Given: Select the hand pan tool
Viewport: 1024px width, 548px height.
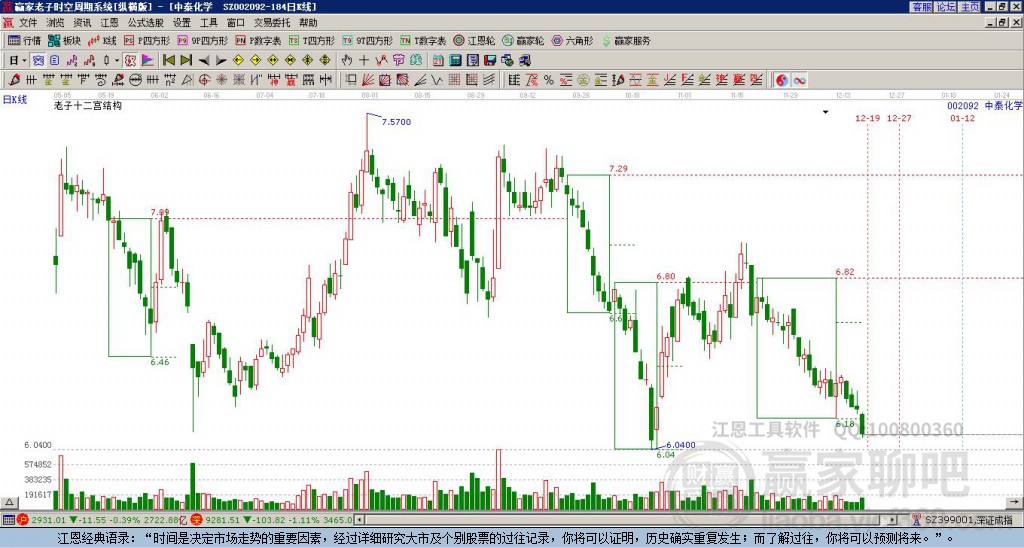Looking at the screenshot, I should [x=346, y=61].
